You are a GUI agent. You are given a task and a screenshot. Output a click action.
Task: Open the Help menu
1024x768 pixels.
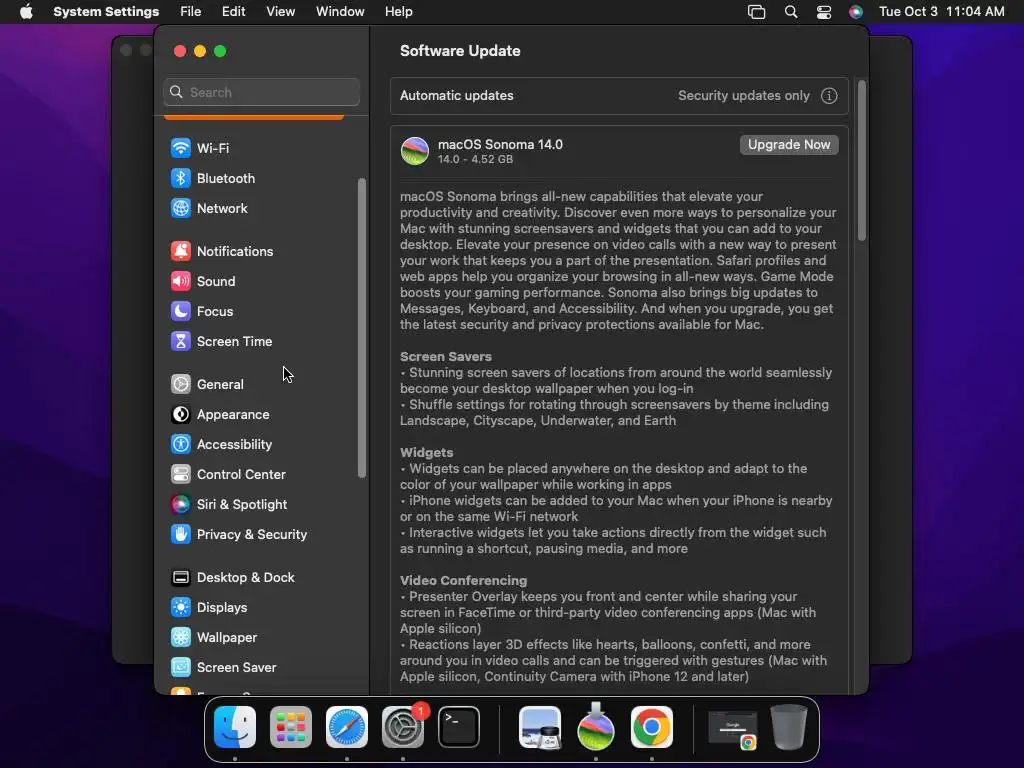tap(398, 12)
